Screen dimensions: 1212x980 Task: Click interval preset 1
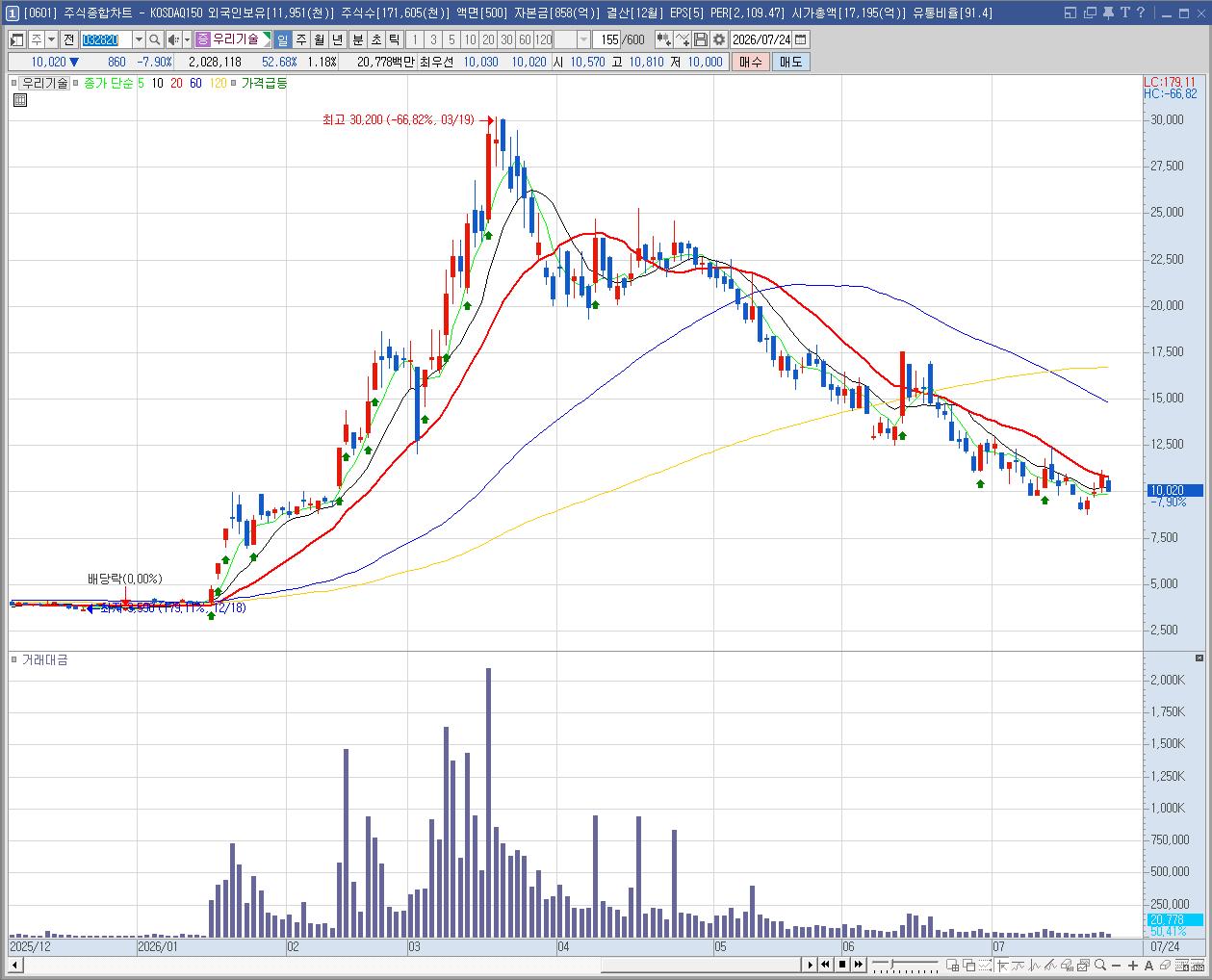tap(415, 39)
